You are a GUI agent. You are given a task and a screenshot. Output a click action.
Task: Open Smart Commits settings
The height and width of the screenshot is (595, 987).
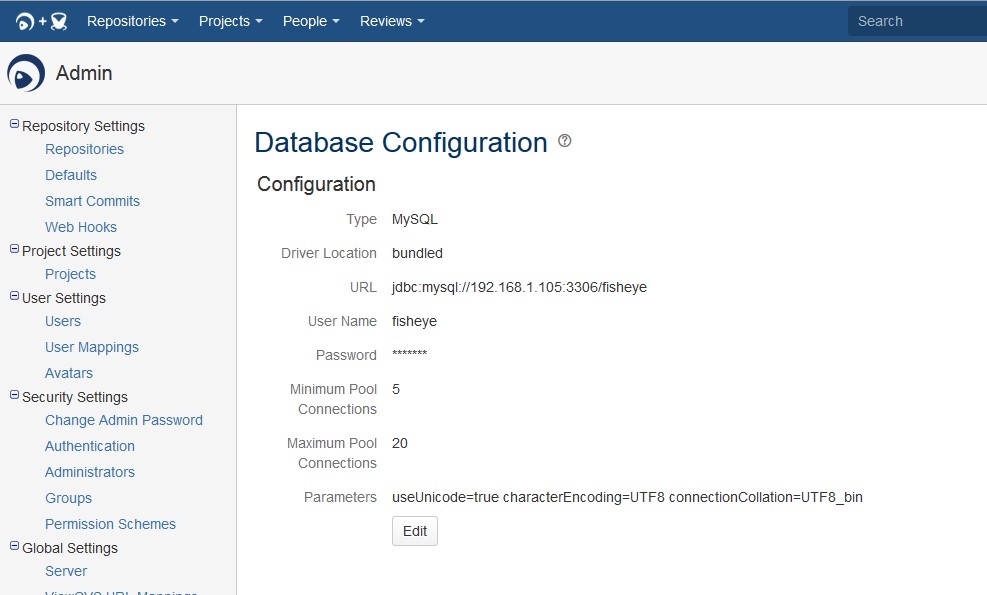click(x=93, y=201)
